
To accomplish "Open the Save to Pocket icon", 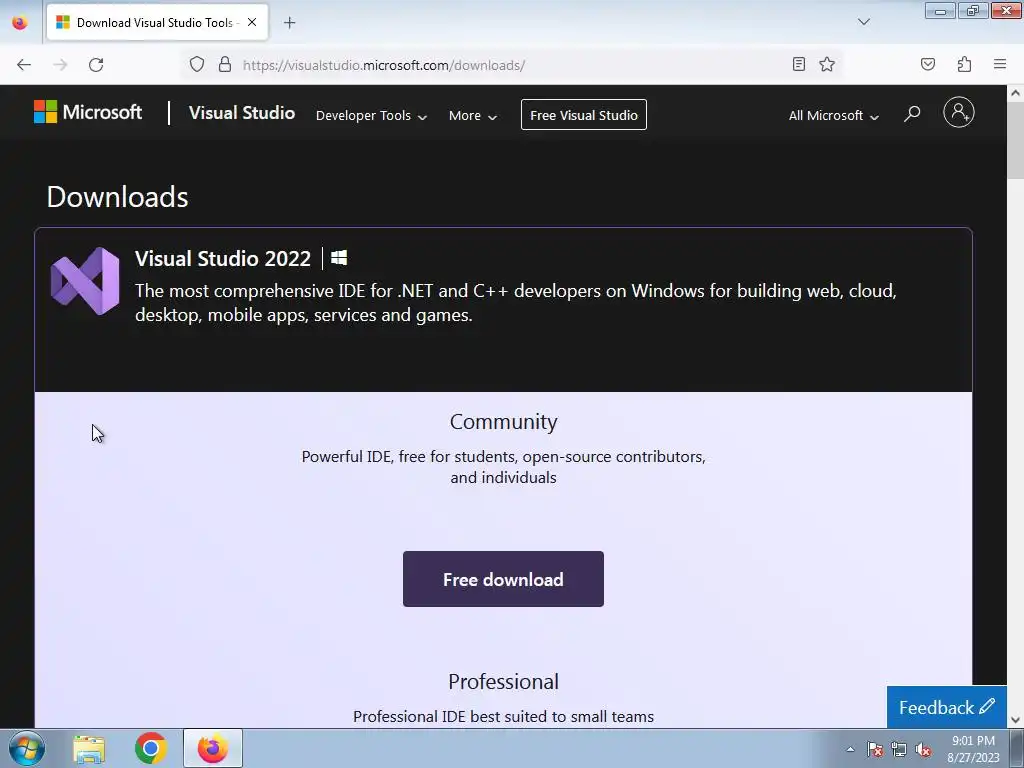I will 927,64.
